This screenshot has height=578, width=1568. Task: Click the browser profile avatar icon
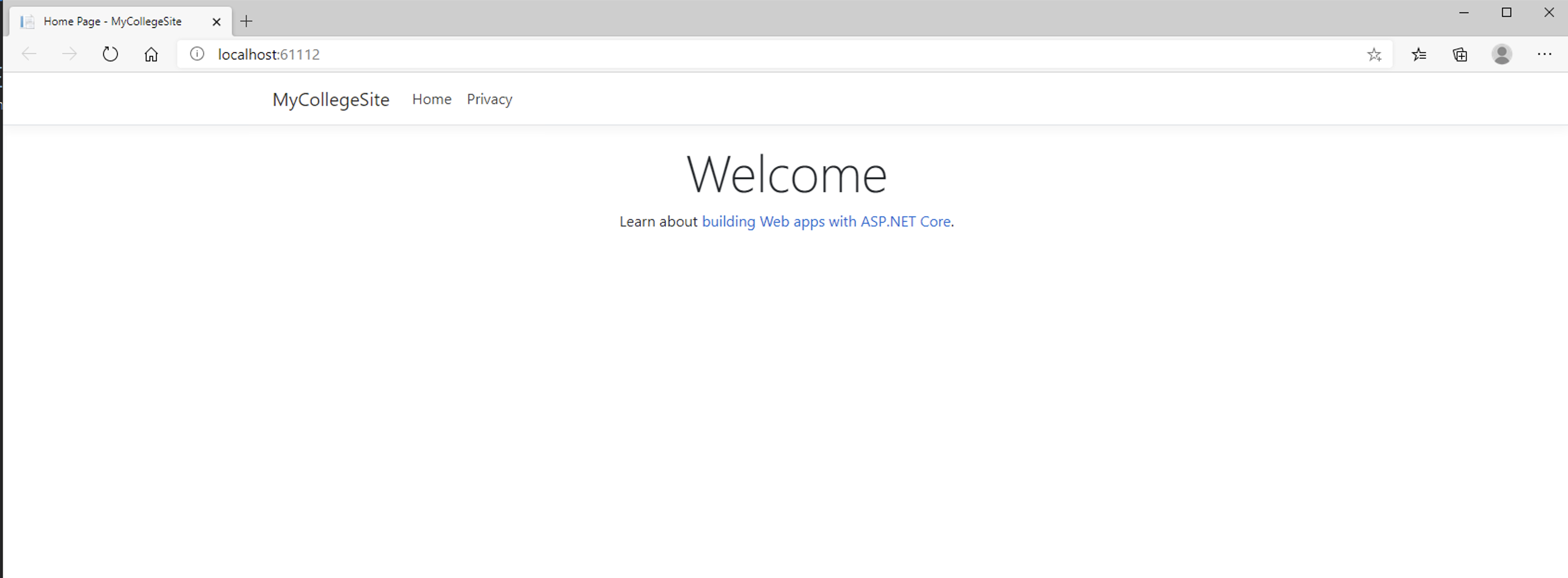pos(1502,54)
